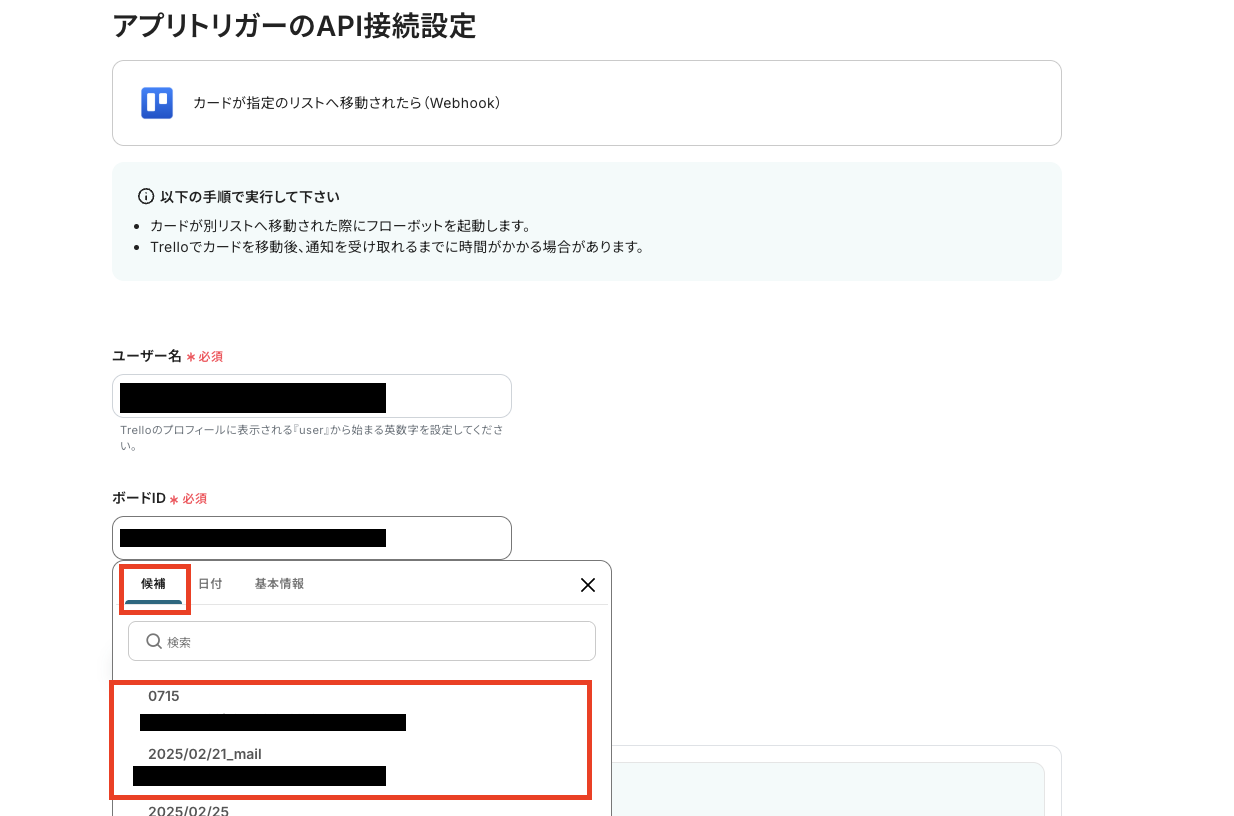Focus the 検索 search field
The width and height of the screenshot is (1234, 816).
pos(362,641)
